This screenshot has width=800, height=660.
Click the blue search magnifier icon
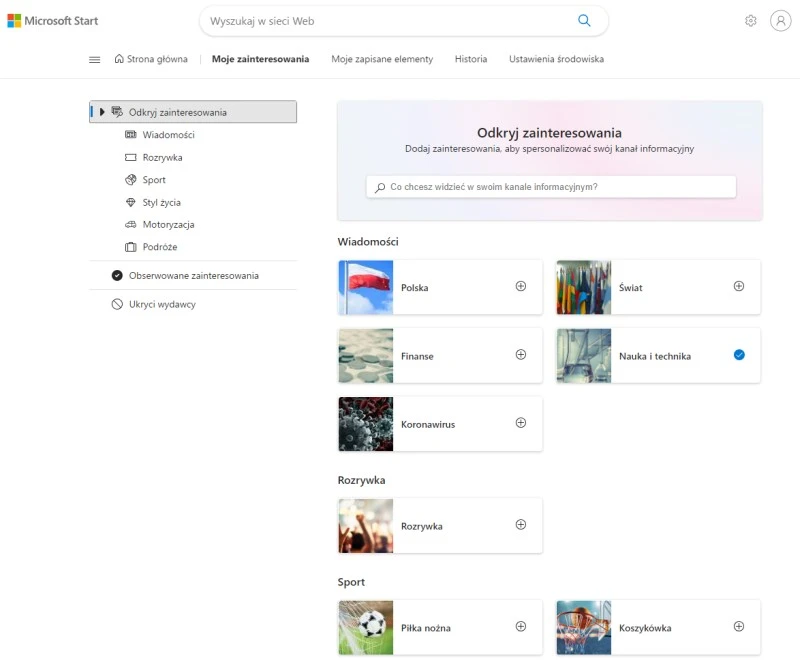584,20
